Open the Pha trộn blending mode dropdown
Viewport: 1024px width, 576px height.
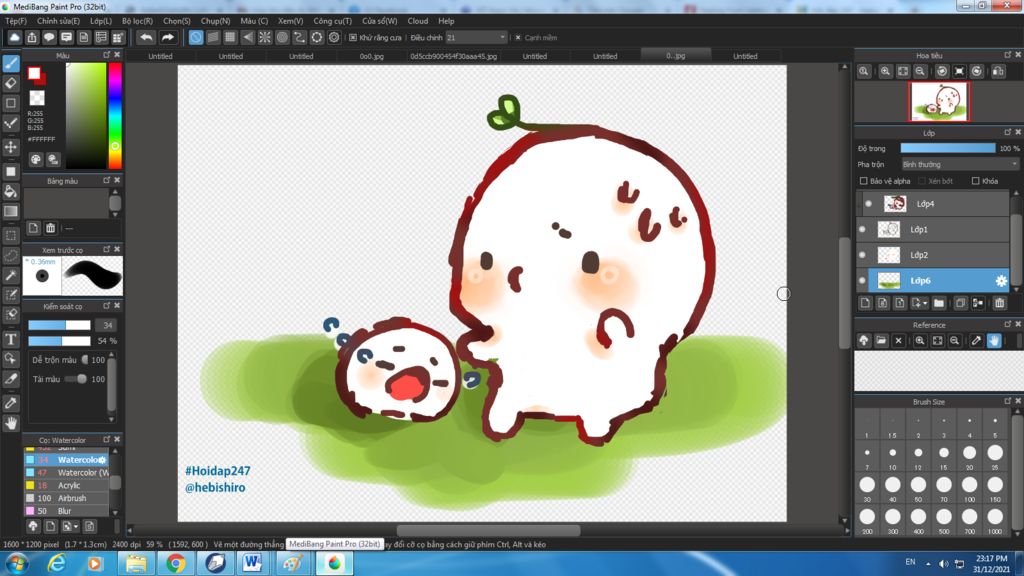coord(959,164)
